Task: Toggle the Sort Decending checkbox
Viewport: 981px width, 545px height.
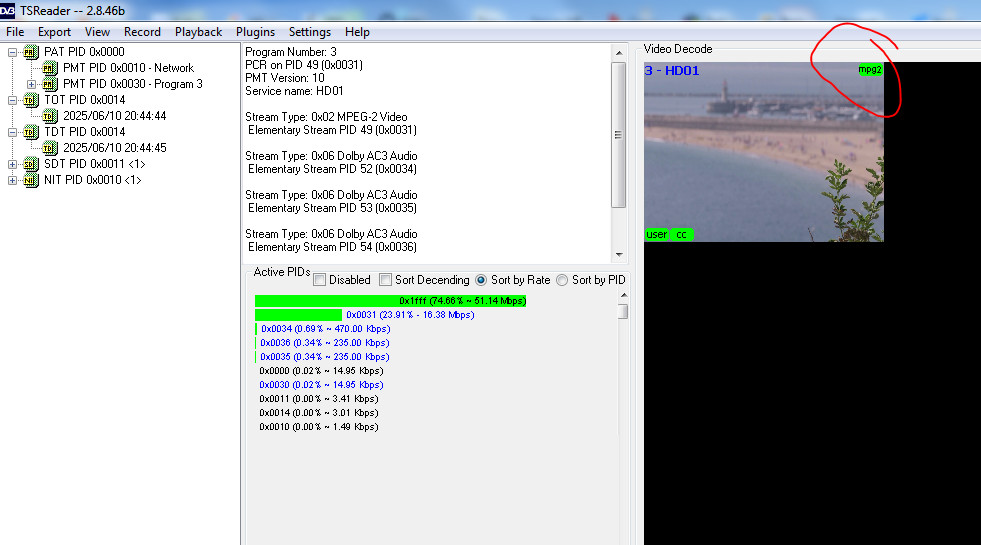Action: click(x=385, y=280)
